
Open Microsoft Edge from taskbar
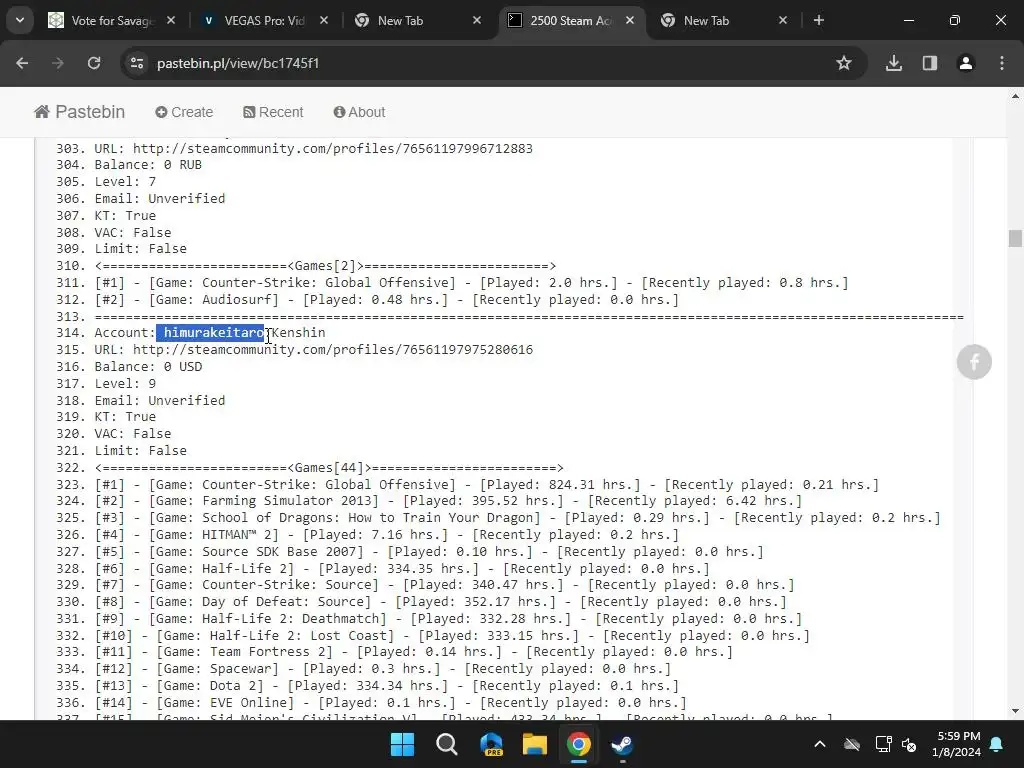(491, 744)
